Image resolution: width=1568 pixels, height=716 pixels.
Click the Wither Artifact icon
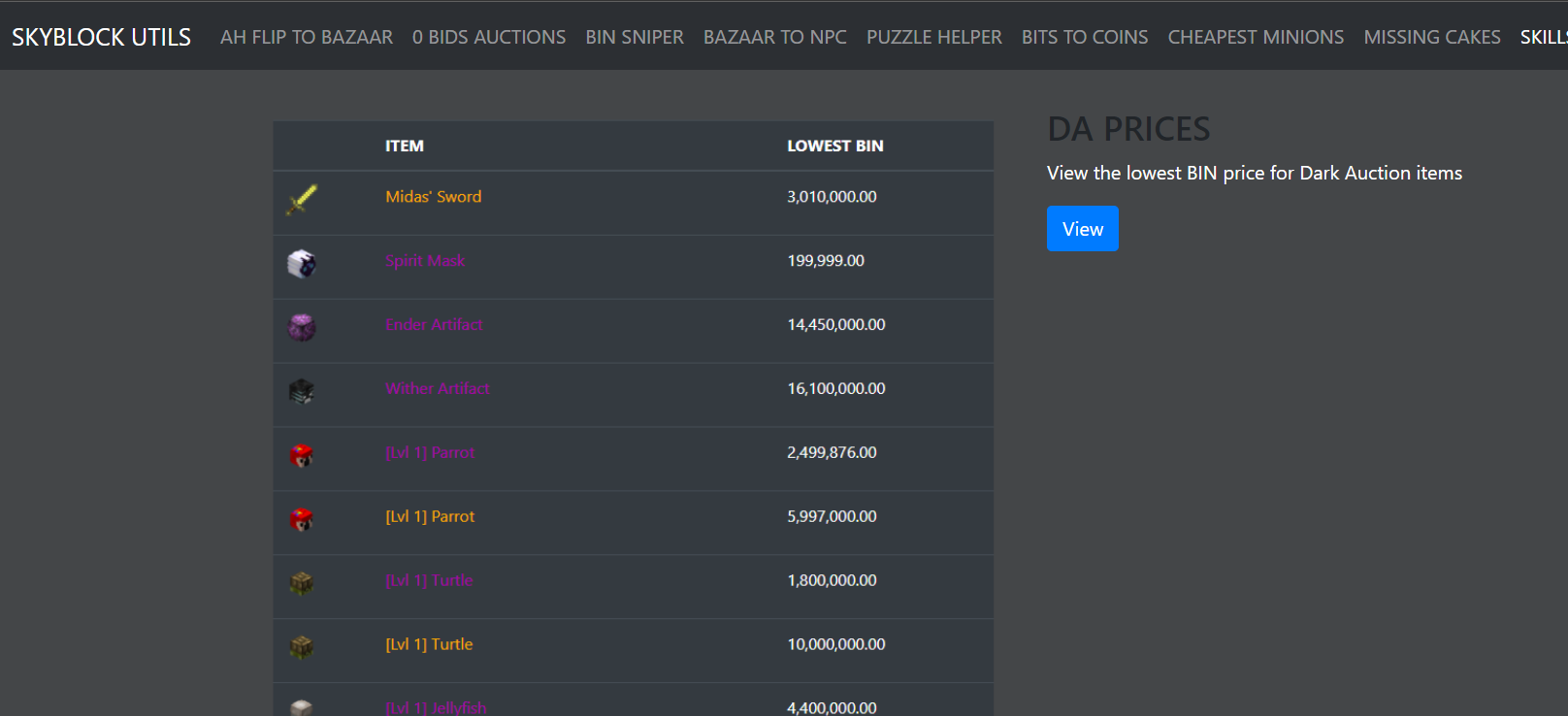pos(302,391)
